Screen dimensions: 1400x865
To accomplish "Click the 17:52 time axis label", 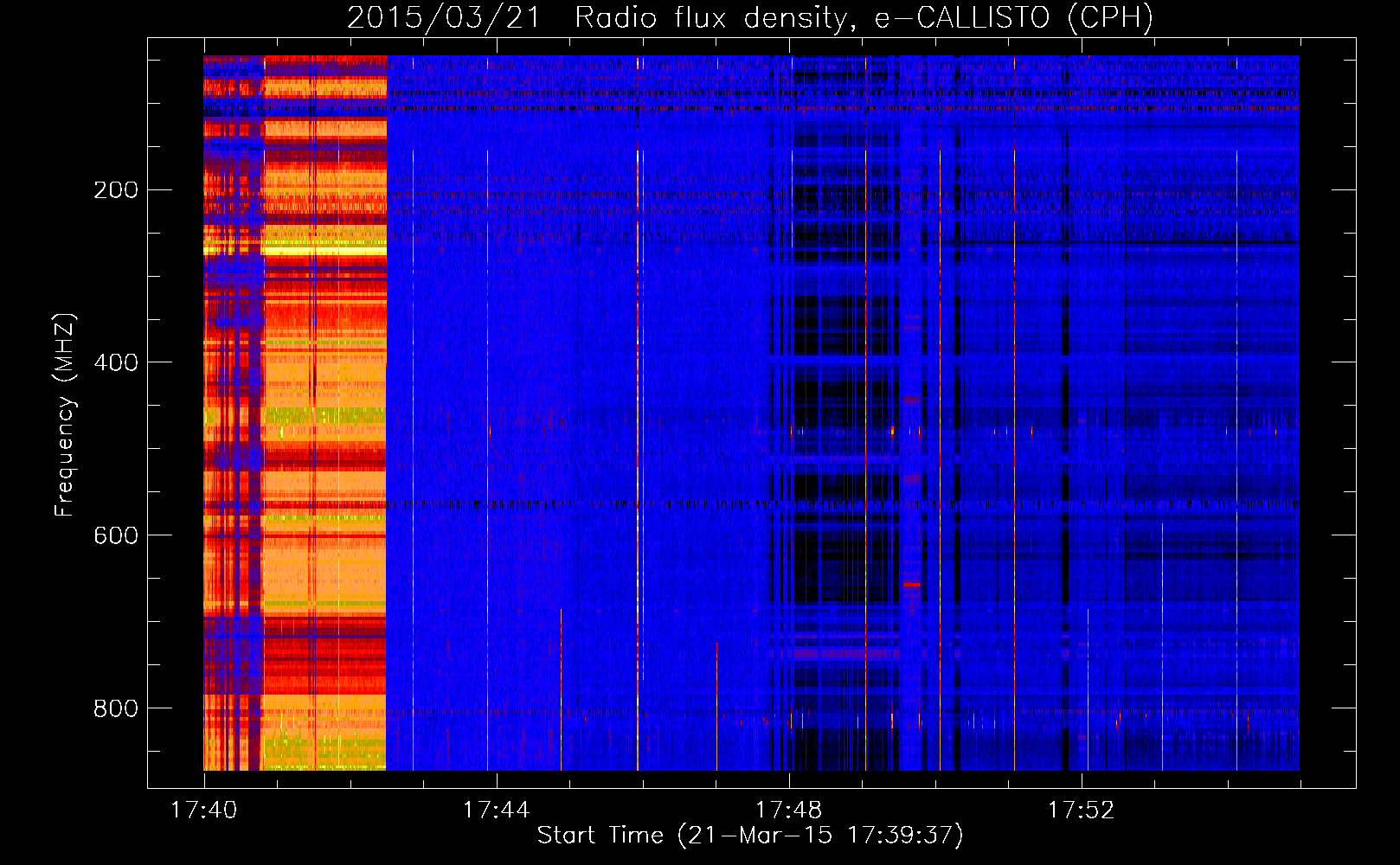I will (1081, 811).
